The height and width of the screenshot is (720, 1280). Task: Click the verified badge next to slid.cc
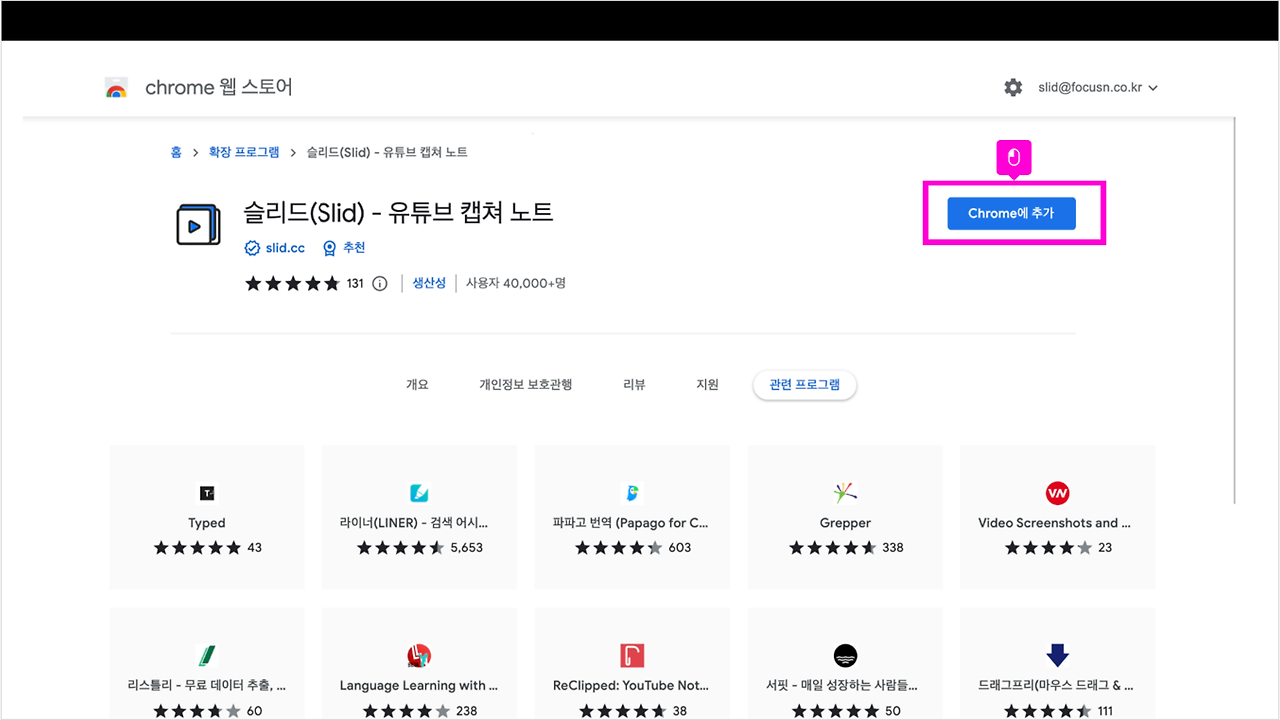pos(252,247)
